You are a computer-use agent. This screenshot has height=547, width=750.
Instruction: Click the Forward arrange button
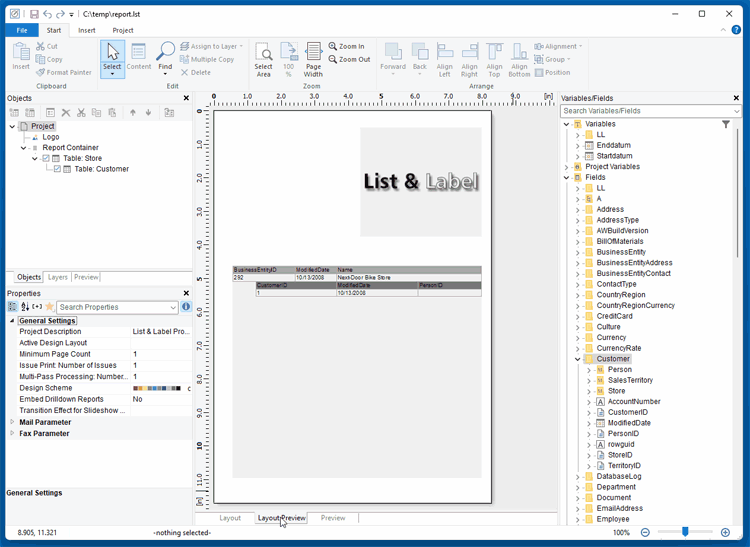tap(393, 60)
